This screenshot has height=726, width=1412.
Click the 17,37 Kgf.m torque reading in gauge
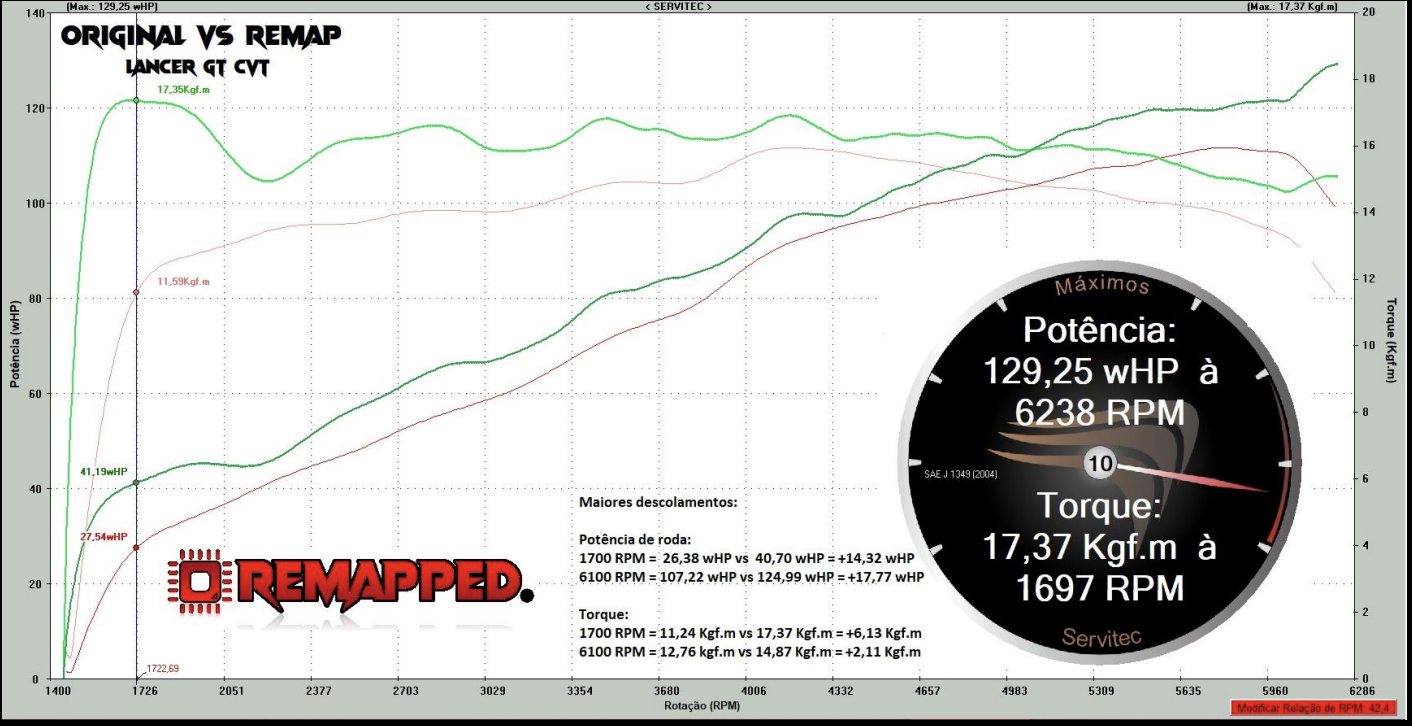[x=1102, y=548]
